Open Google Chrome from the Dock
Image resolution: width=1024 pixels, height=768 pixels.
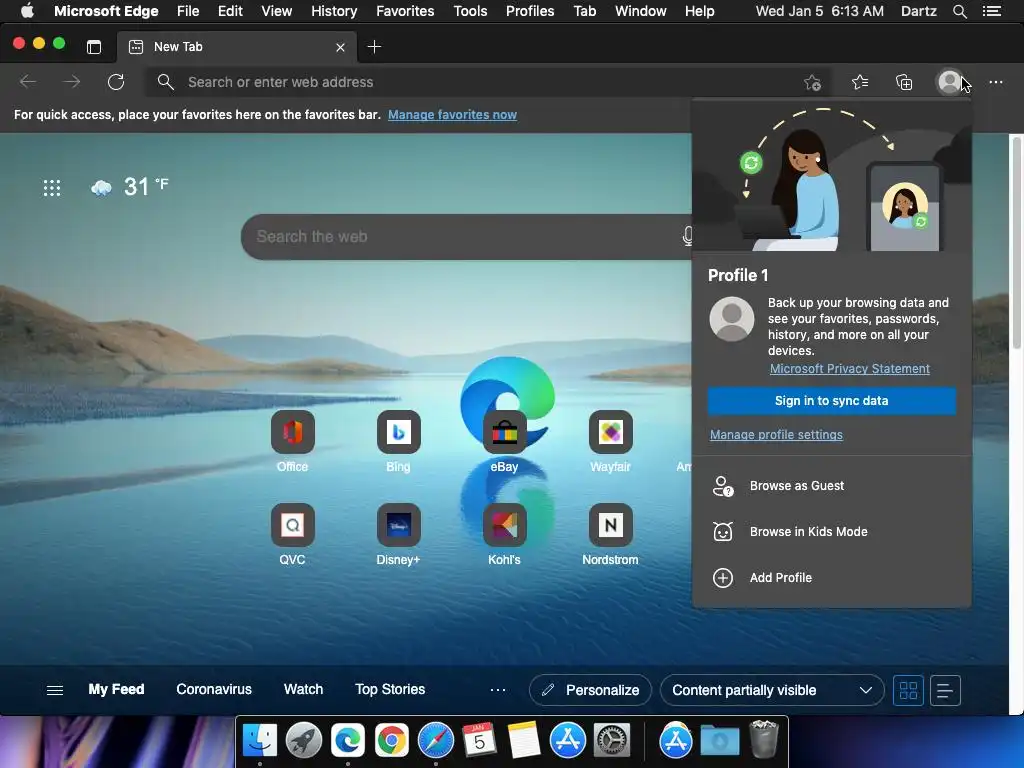pyautogui.click(x=391, y=741)
